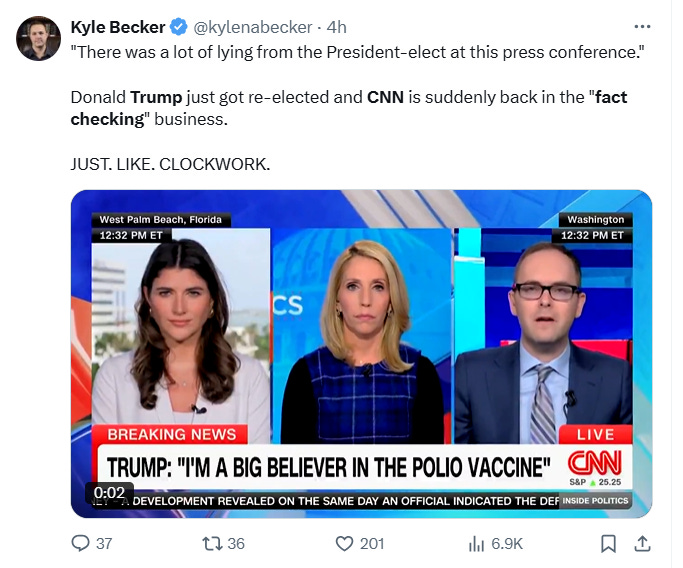Click the 37 replies count

[x=104, y=544]
